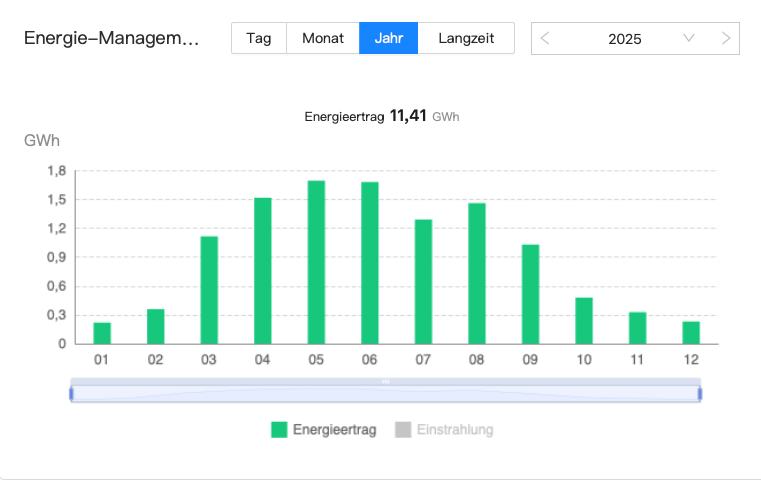The image size is (761, 480).
Task: Click the 2025 year selector field
Action: point(624,39)
